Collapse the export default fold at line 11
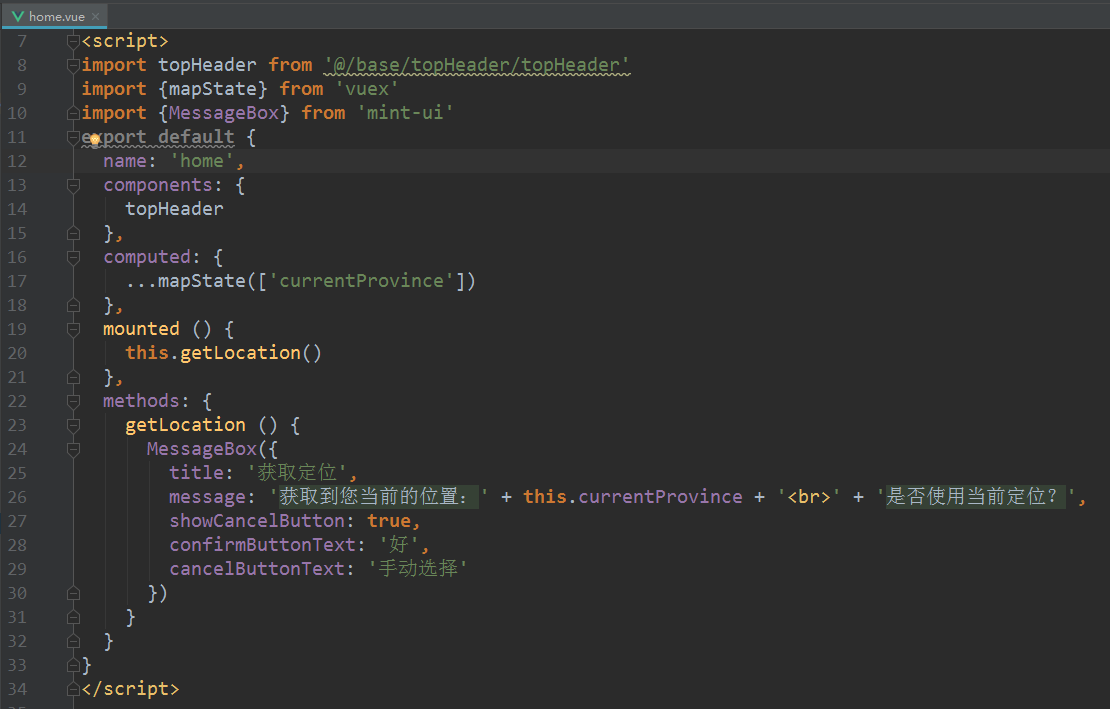The image size is (1110, 709). pyautogui.click(x=73, y=137)
